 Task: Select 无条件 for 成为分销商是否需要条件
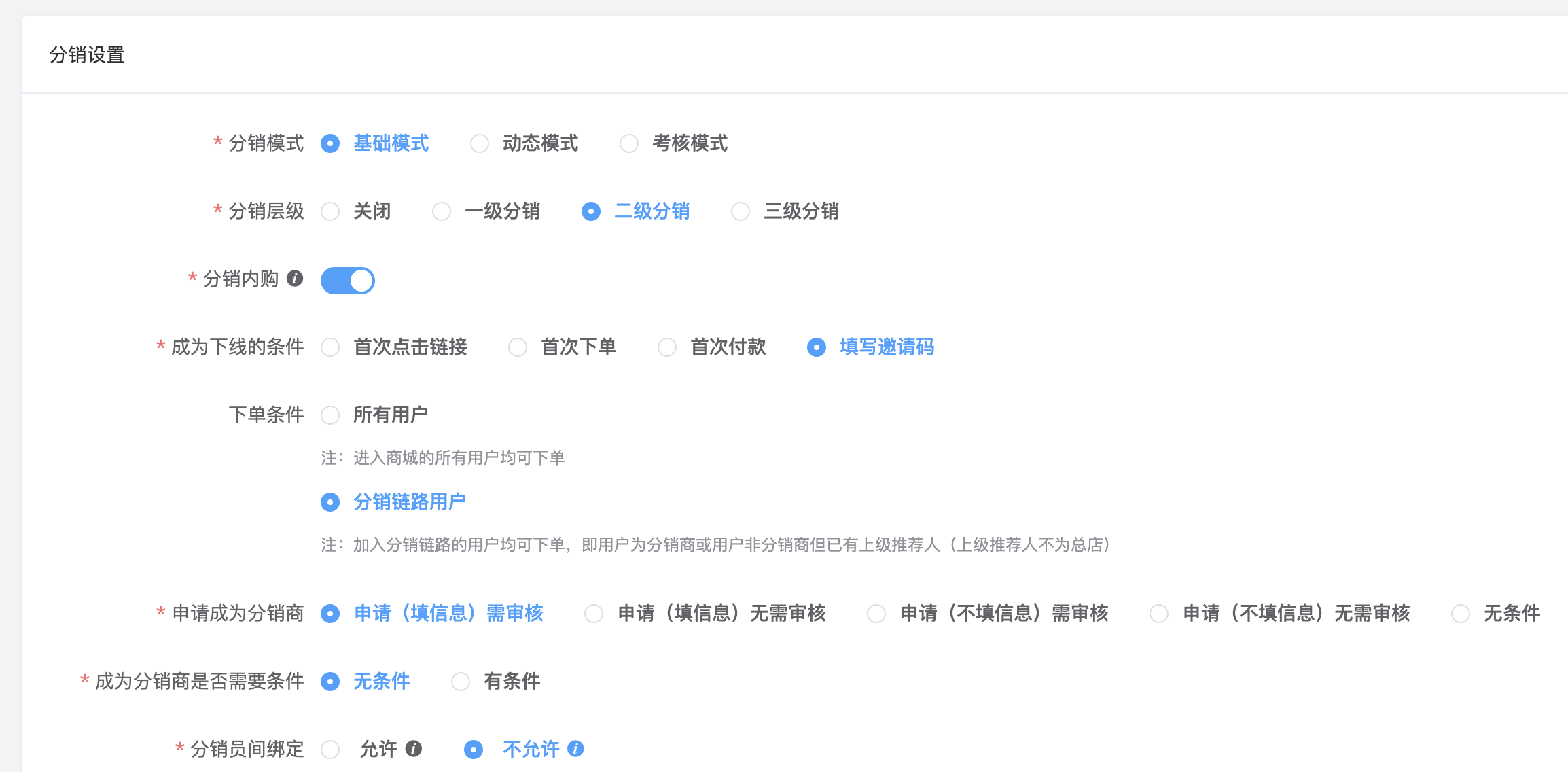coord(330,682)
